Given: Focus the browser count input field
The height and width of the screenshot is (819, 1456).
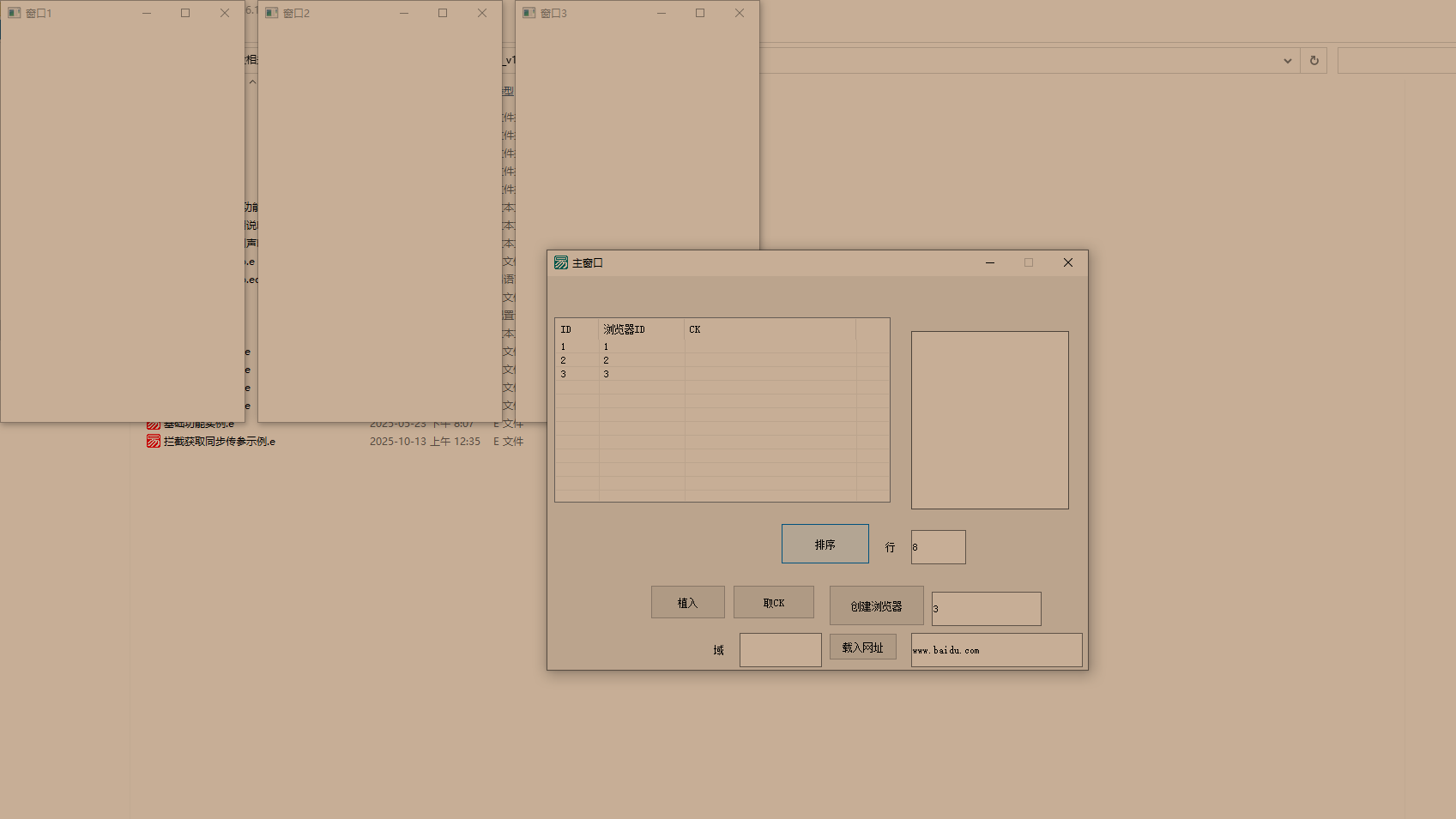Looking at the screenshot, I should coord(986,608).
